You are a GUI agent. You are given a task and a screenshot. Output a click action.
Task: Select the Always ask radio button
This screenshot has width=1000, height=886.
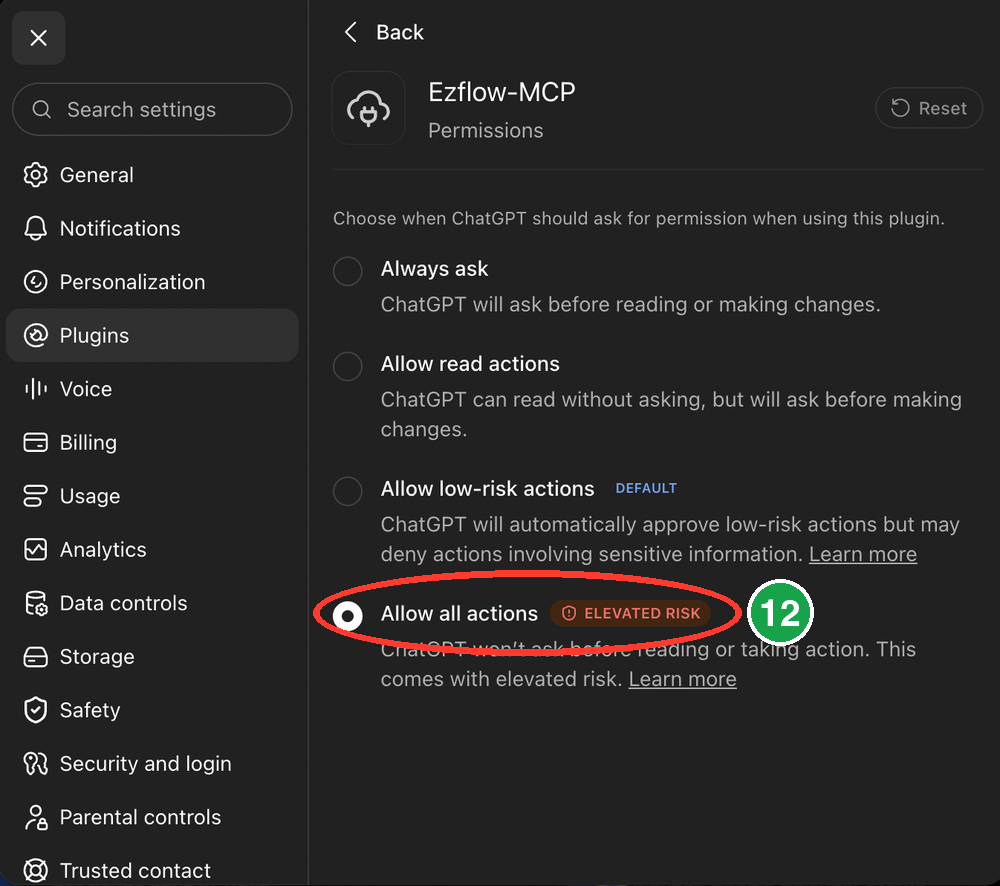348,271
